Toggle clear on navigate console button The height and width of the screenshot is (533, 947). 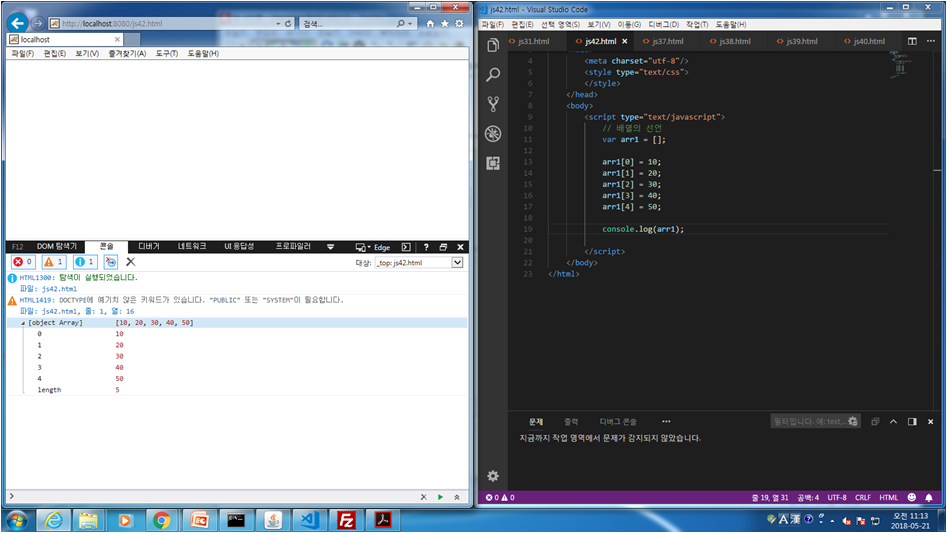(111, 262)
